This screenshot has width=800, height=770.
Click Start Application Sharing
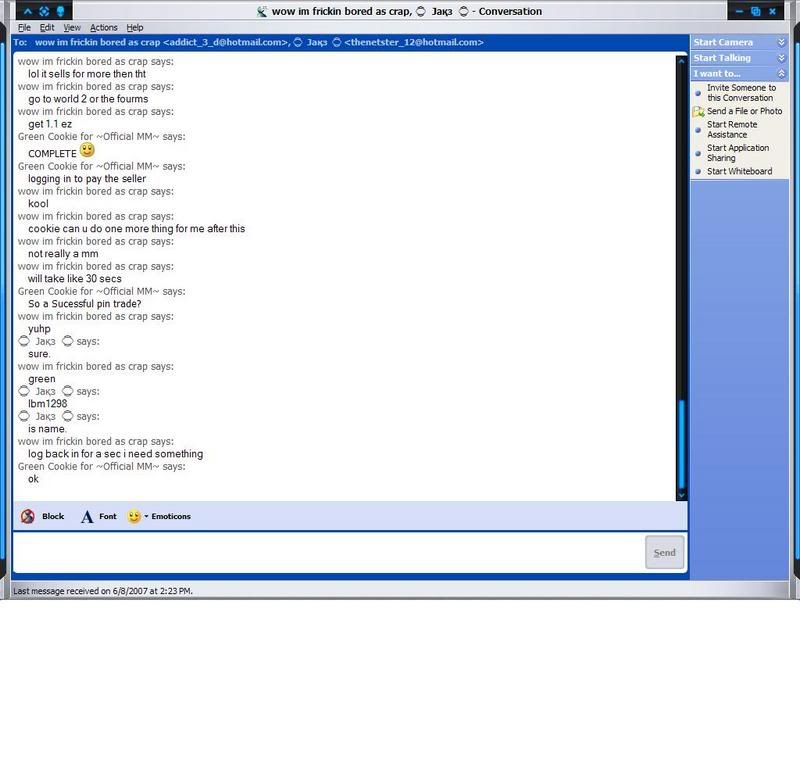point(738,153)
